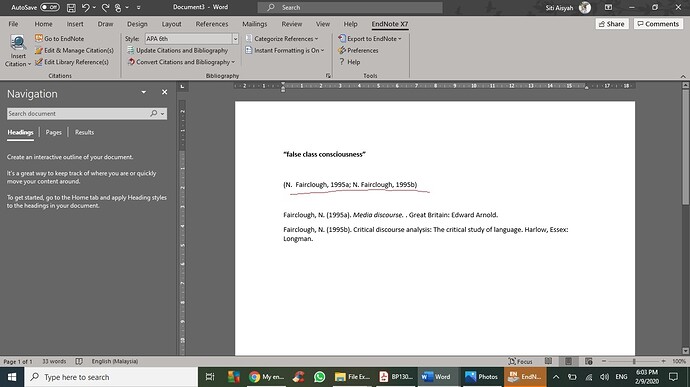Screen dimensions: 690x387
Task: Toggle the AutoSave switch
Action: pyautogui.click(x=50, y=7)
